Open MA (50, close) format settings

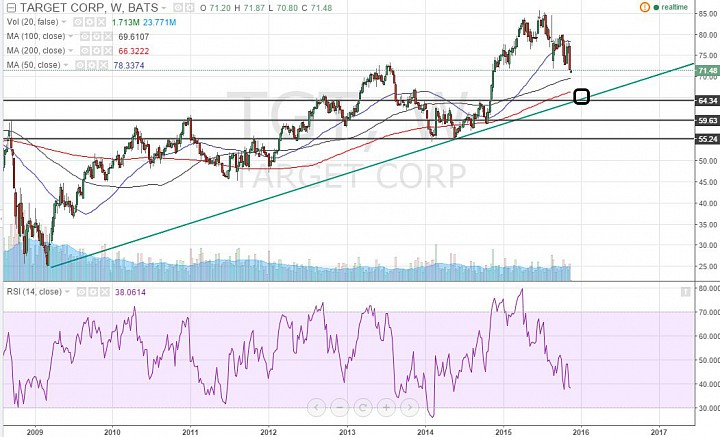91,65
